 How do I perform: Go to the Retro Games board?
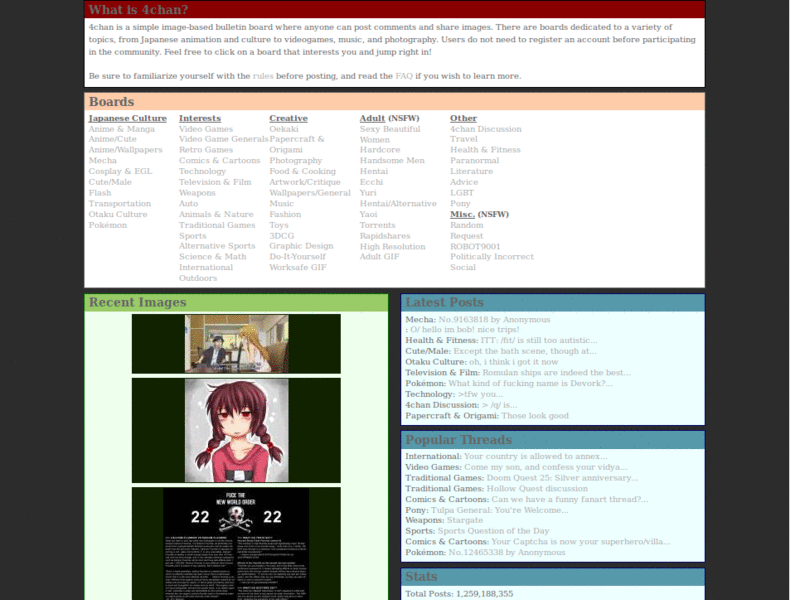point(206,149)
